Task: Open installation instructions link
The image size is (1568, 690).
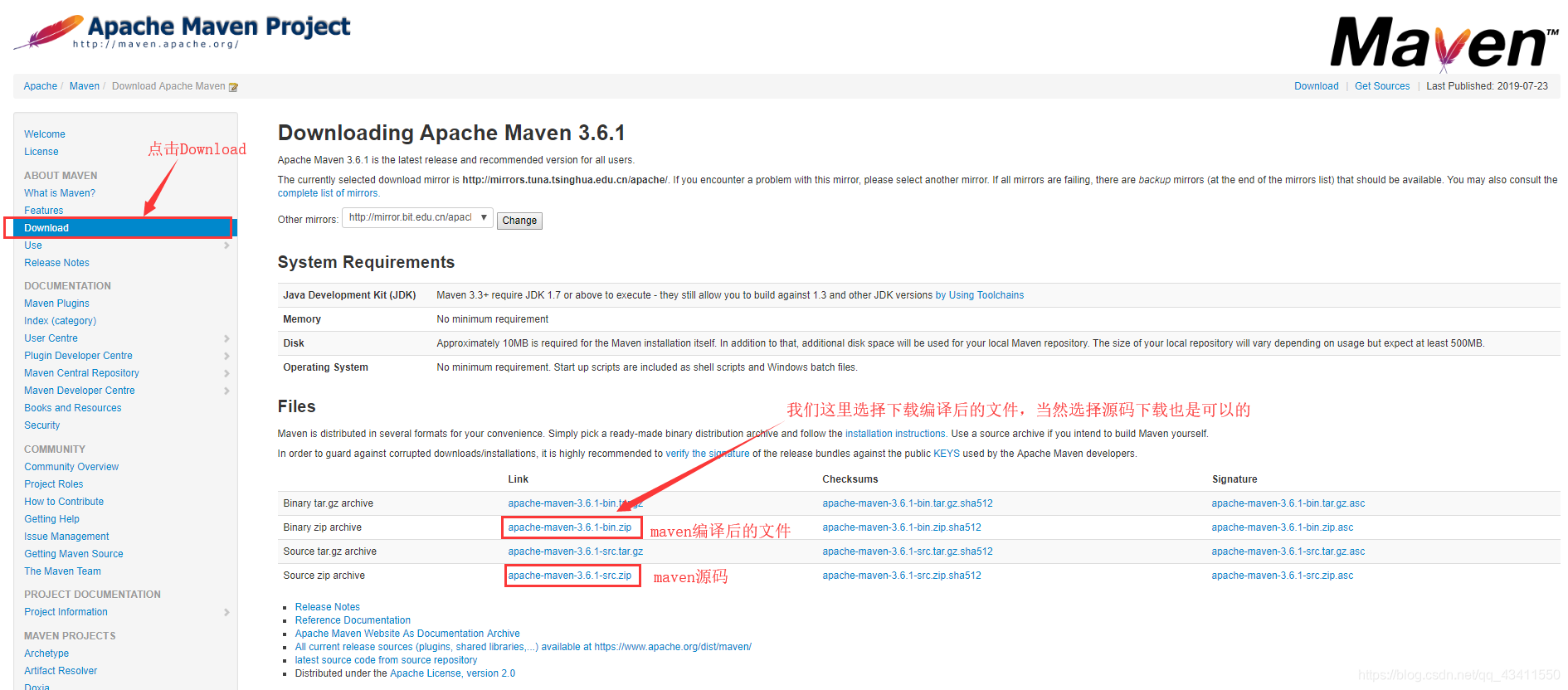Action: (x=896, y=434)
